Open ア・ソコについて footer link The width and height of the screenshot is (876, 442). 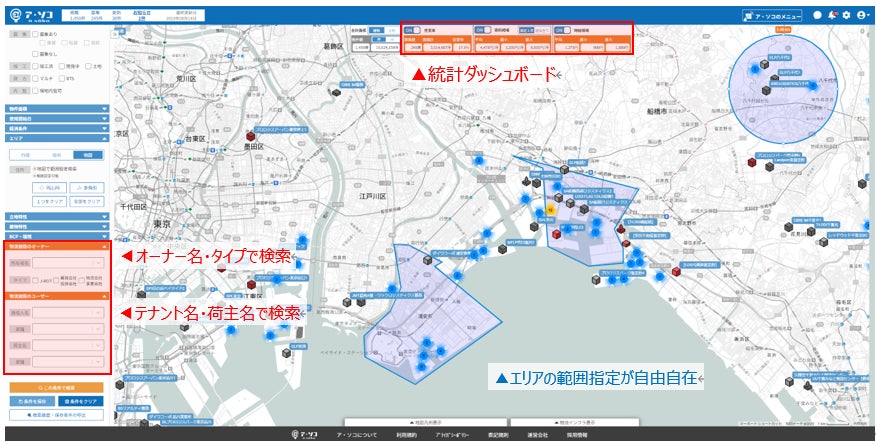356,435
